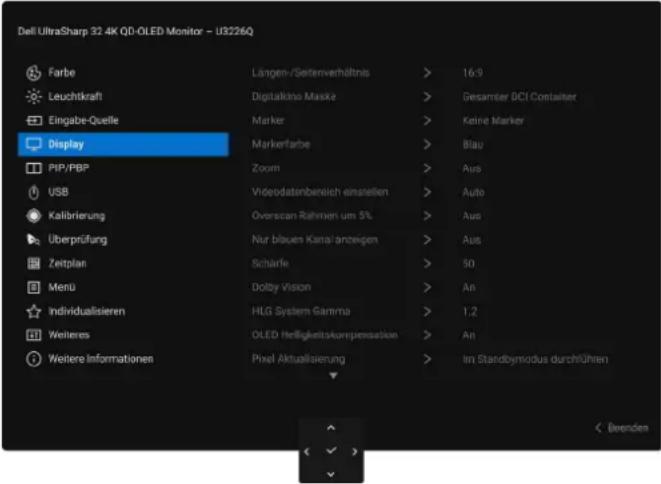Click the PIP/PBP split-screen icon

coord(34,168)
